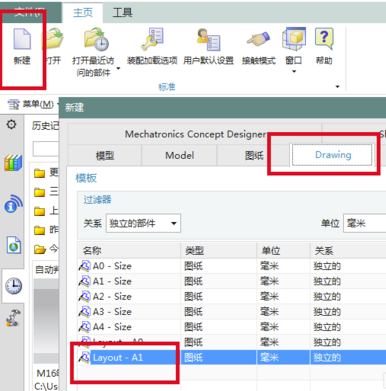Open the web browser page icon in the sidebar
Viewport: 386px width, 391px height.
pos(14,245)
